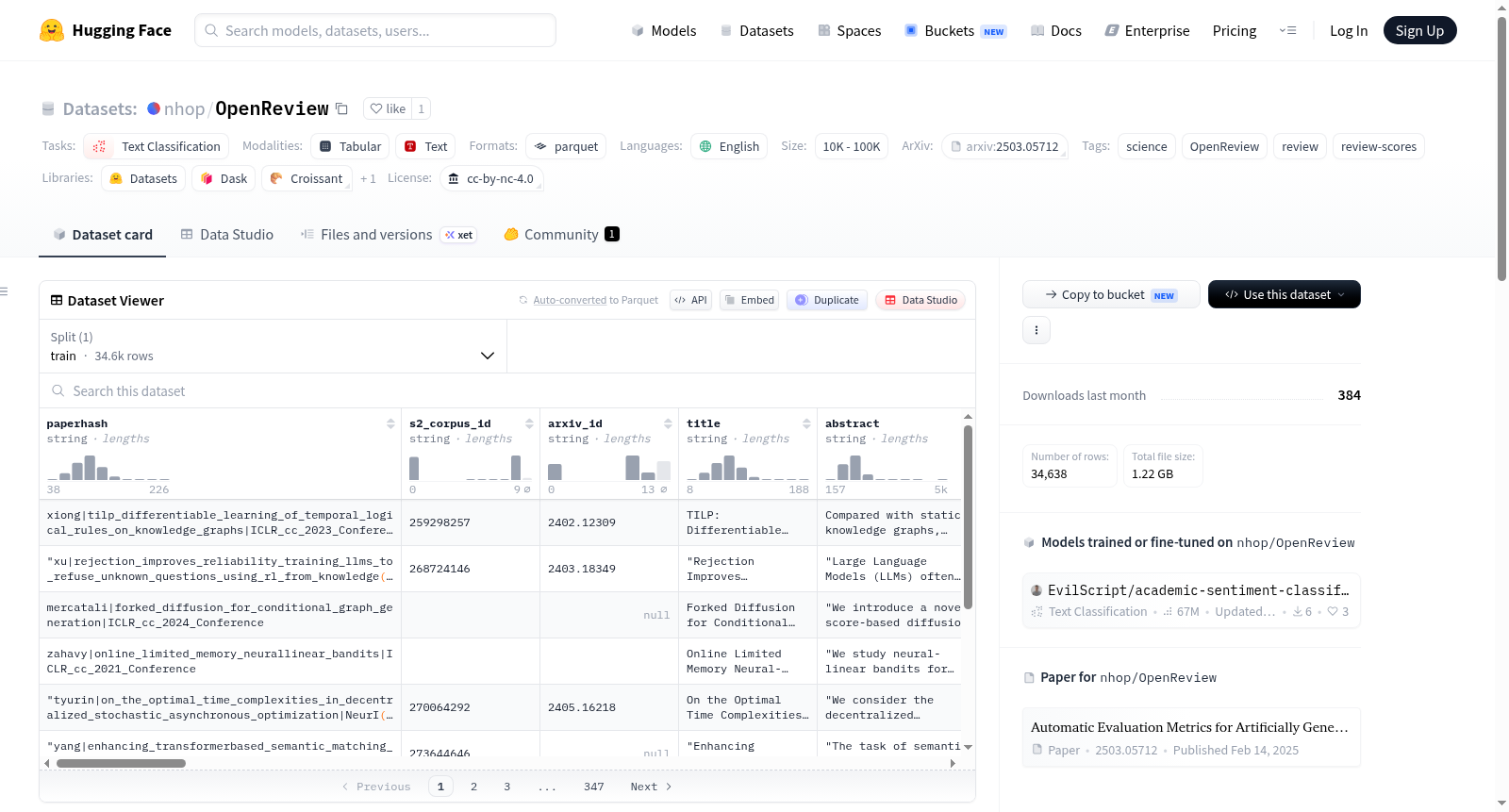Screen dimensions: 1509x812
Task: Go to the Next page
Action: (x=651, y=787)
